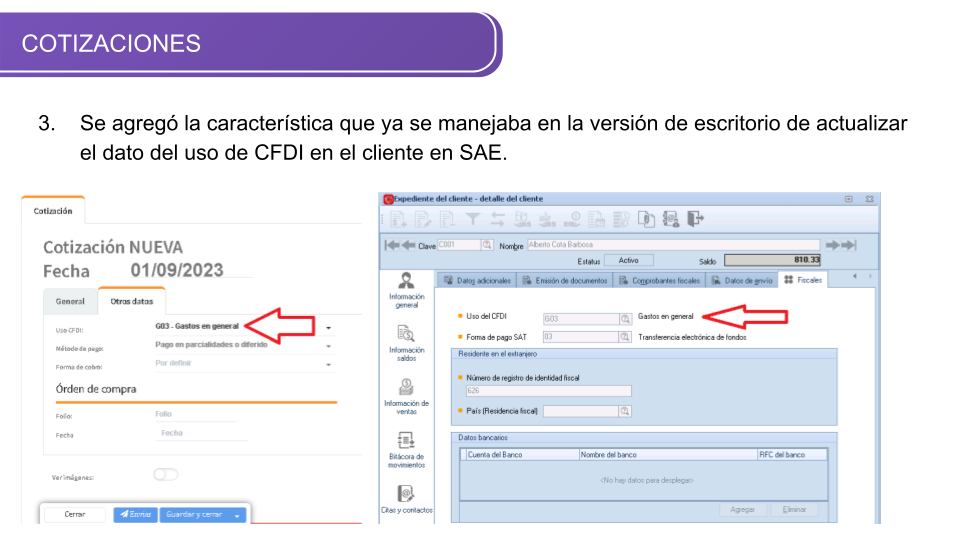The height and width of the screenshot is (540, 960).
Task: Open Información general sidebar section
Action: [x=407, y=290]
